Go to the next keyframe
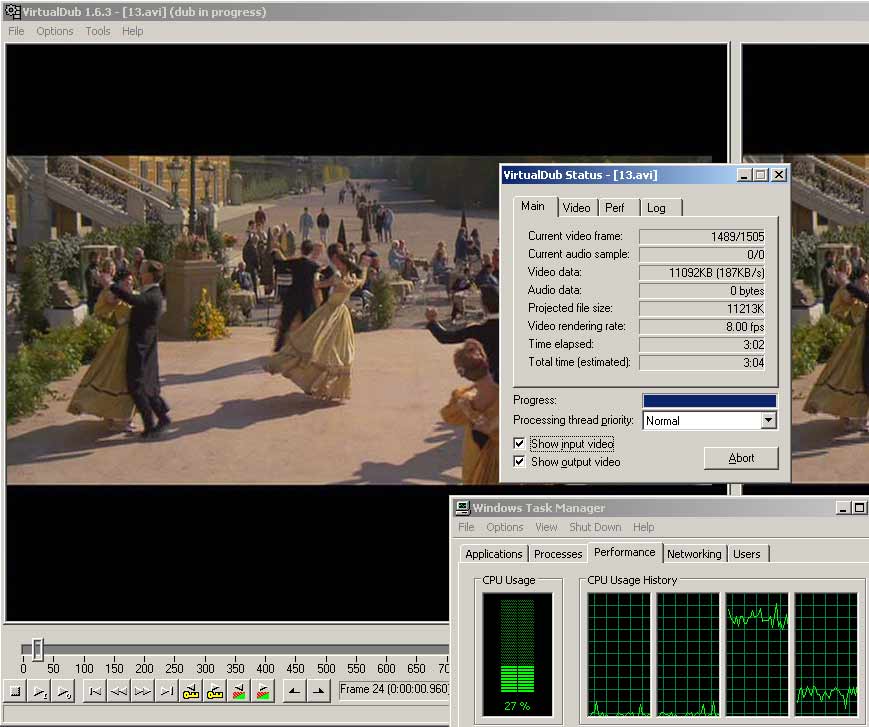 coord(214,691)
